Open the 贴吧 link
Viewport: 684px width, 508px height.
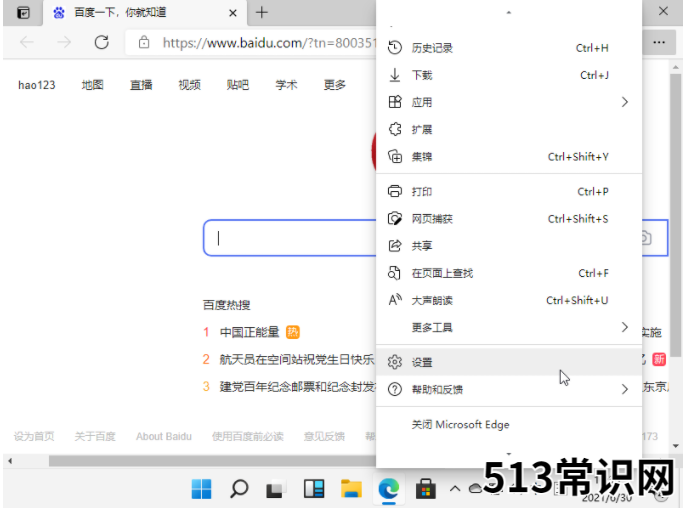(x=238, y=85)
